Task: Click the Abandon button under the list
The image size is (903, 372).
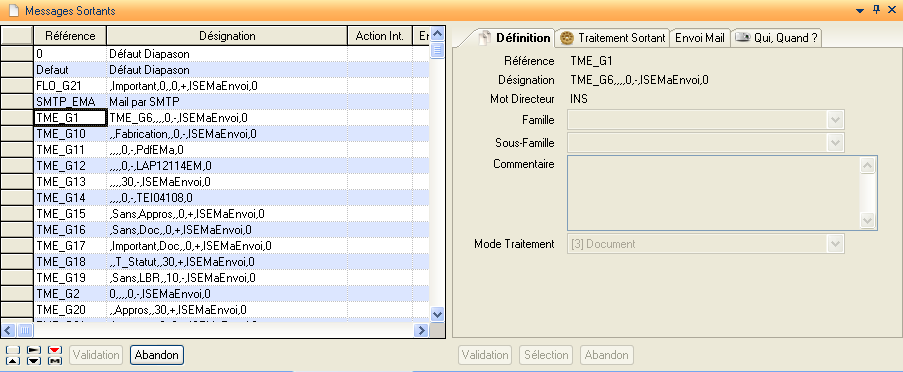Action: (x=157, y=355)
